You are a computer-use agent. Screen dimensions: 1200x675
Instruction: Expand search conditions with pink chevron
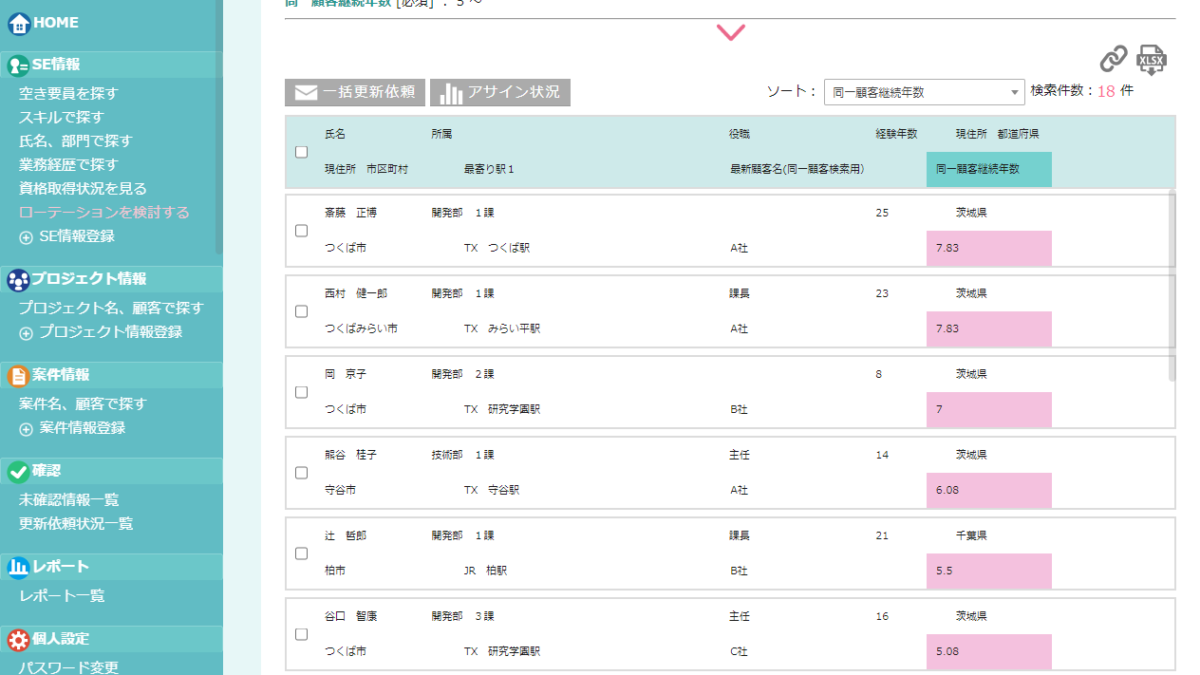coord(731,33)
